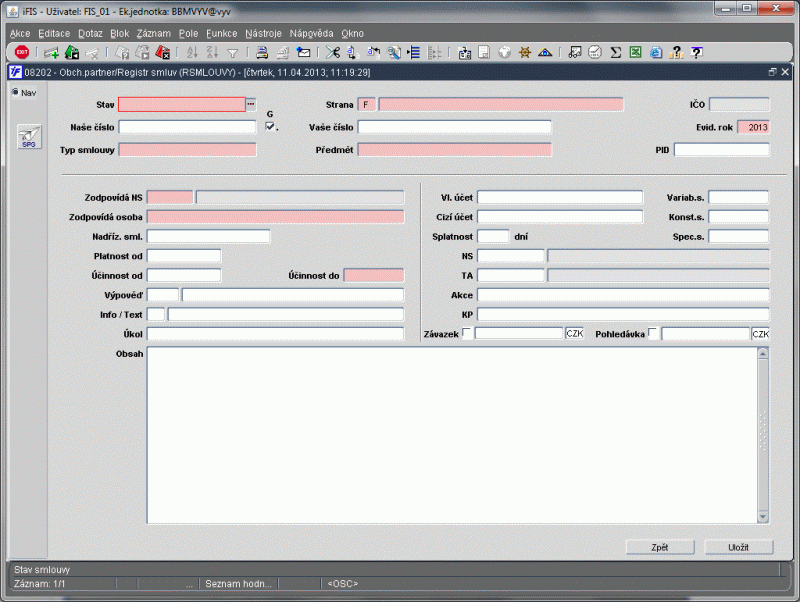Screen dimensions: 800x602
Task: Click the scissors cut icon
Action: 333,52
